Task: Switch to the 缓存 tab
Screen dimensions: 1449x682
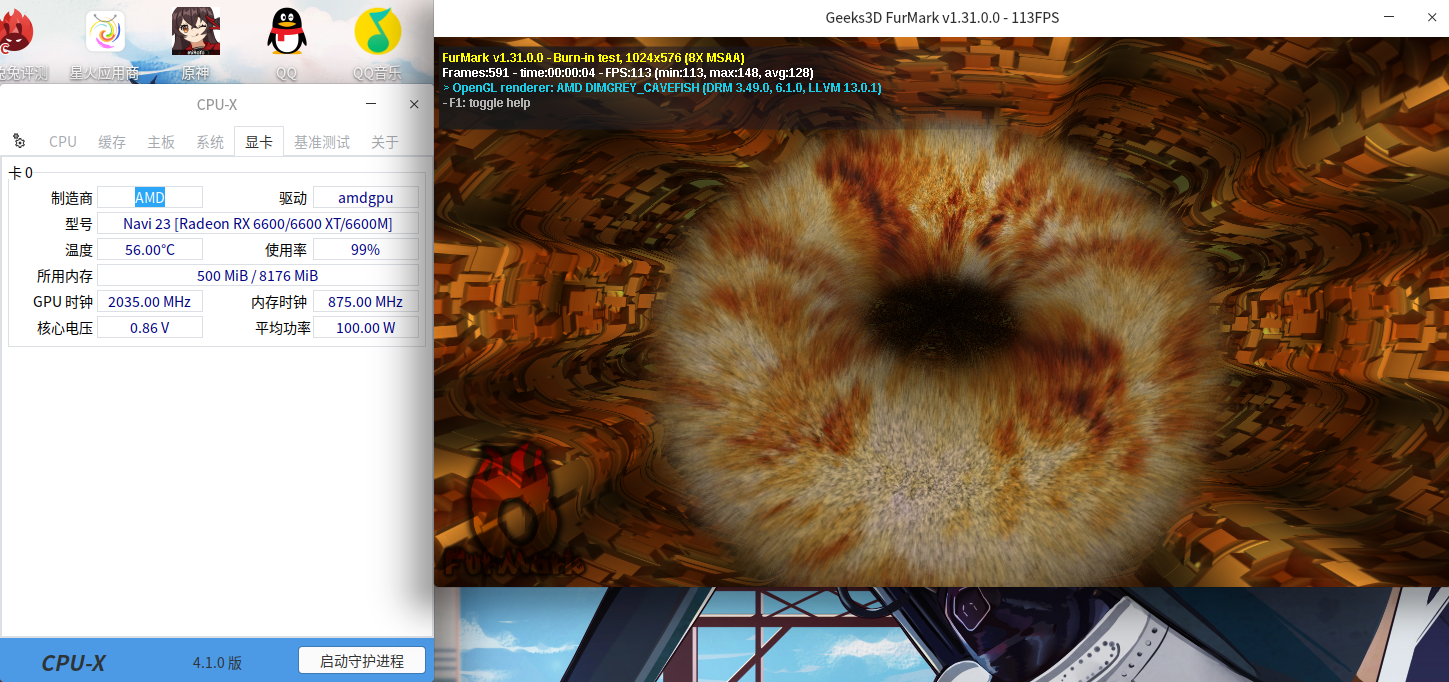Action: click(112, 142)
